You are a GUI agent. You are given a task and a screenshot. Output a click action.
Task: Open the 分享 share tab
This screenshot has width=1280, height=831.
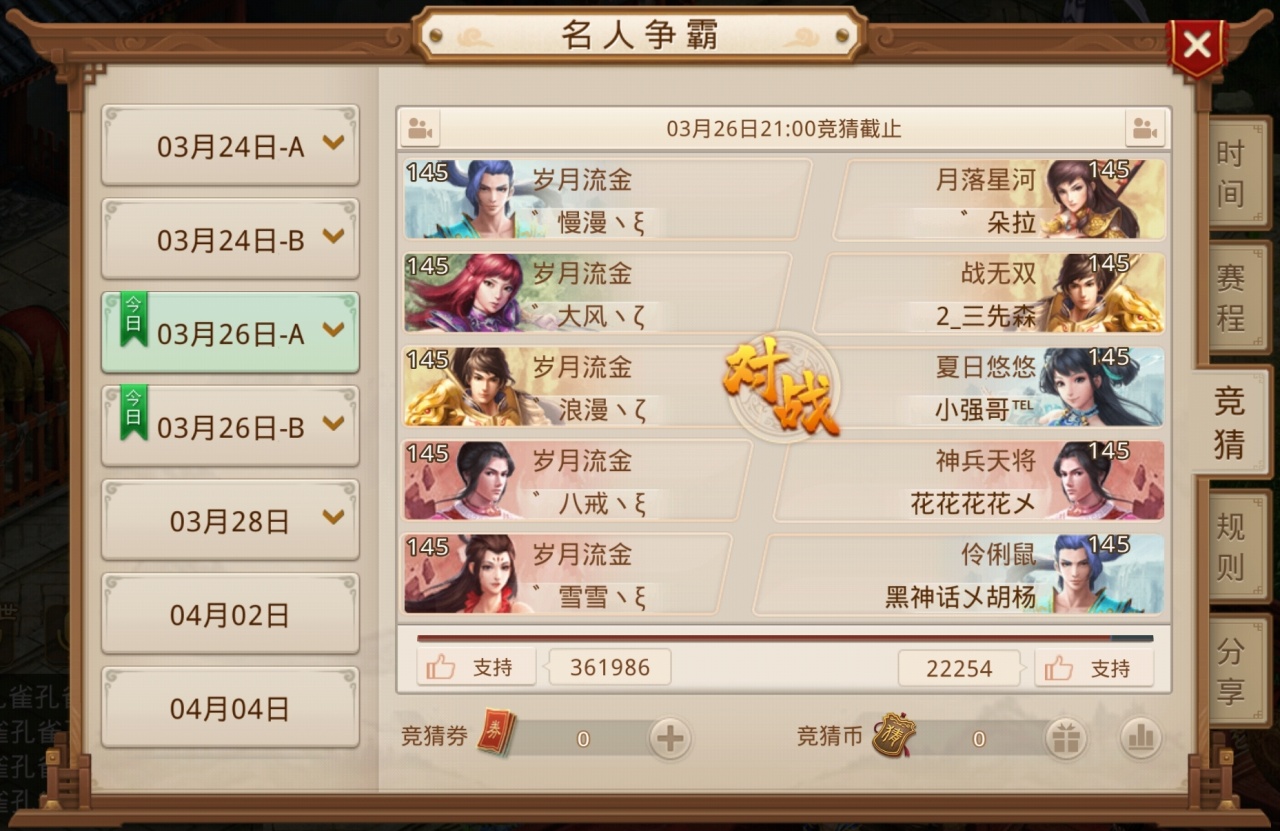point(1232,671)
